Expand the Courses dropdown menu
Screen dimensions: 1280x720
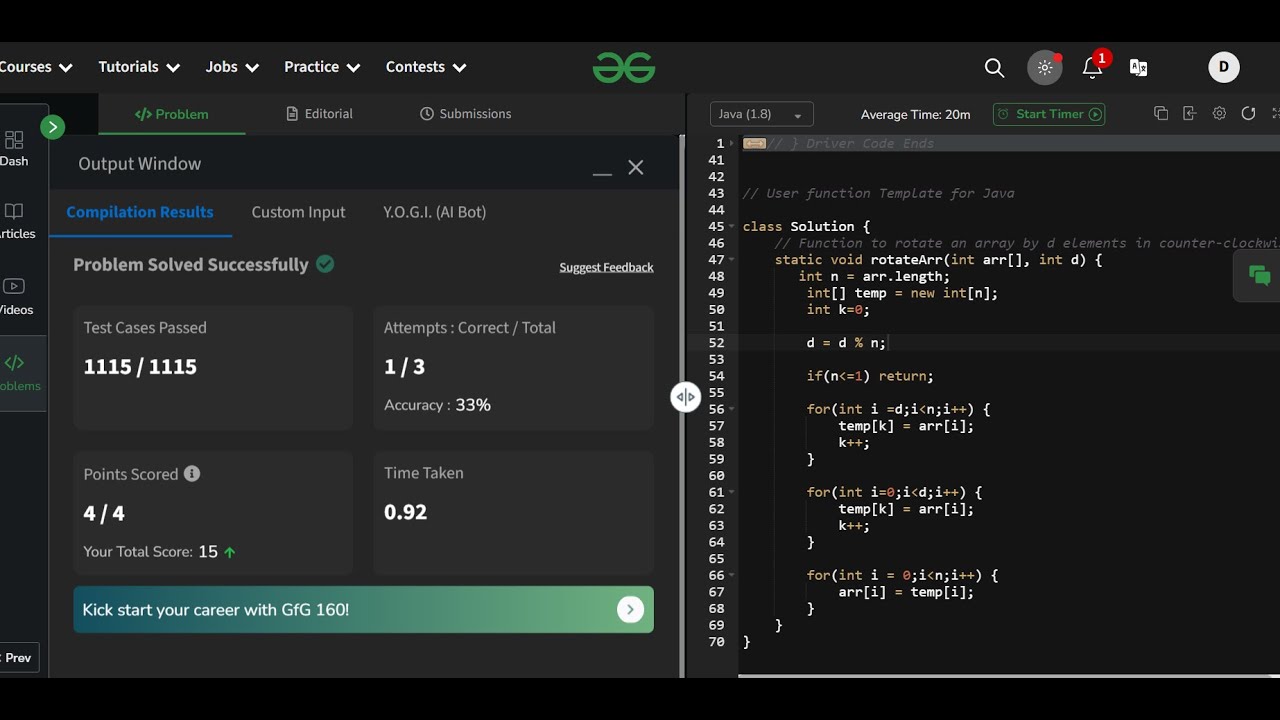pos(37,67)
